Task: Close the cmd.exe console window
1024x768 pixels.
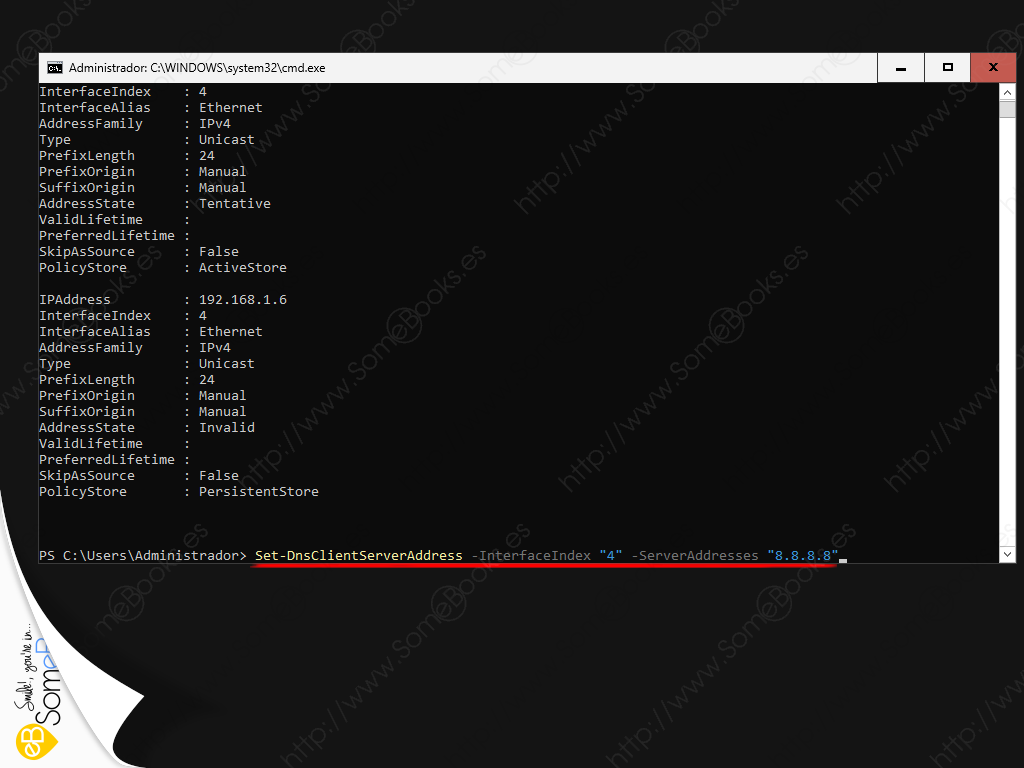Action: pyautogui.click(x=993, y=68)
